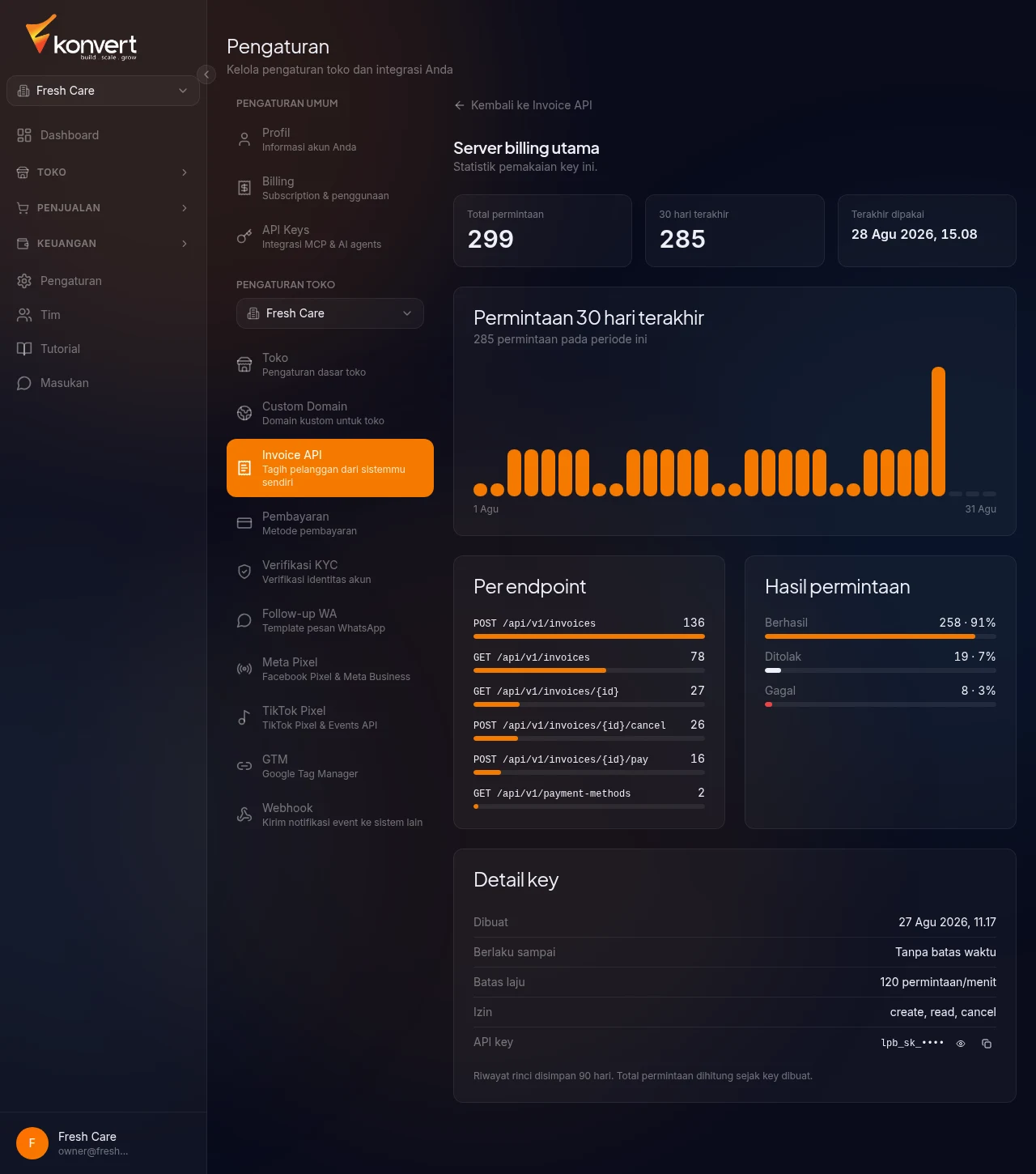The height and width of the screenshot is (1174, 1036).
Task: Open Pembayaran payment methods
Action: [x=330, y=523]
